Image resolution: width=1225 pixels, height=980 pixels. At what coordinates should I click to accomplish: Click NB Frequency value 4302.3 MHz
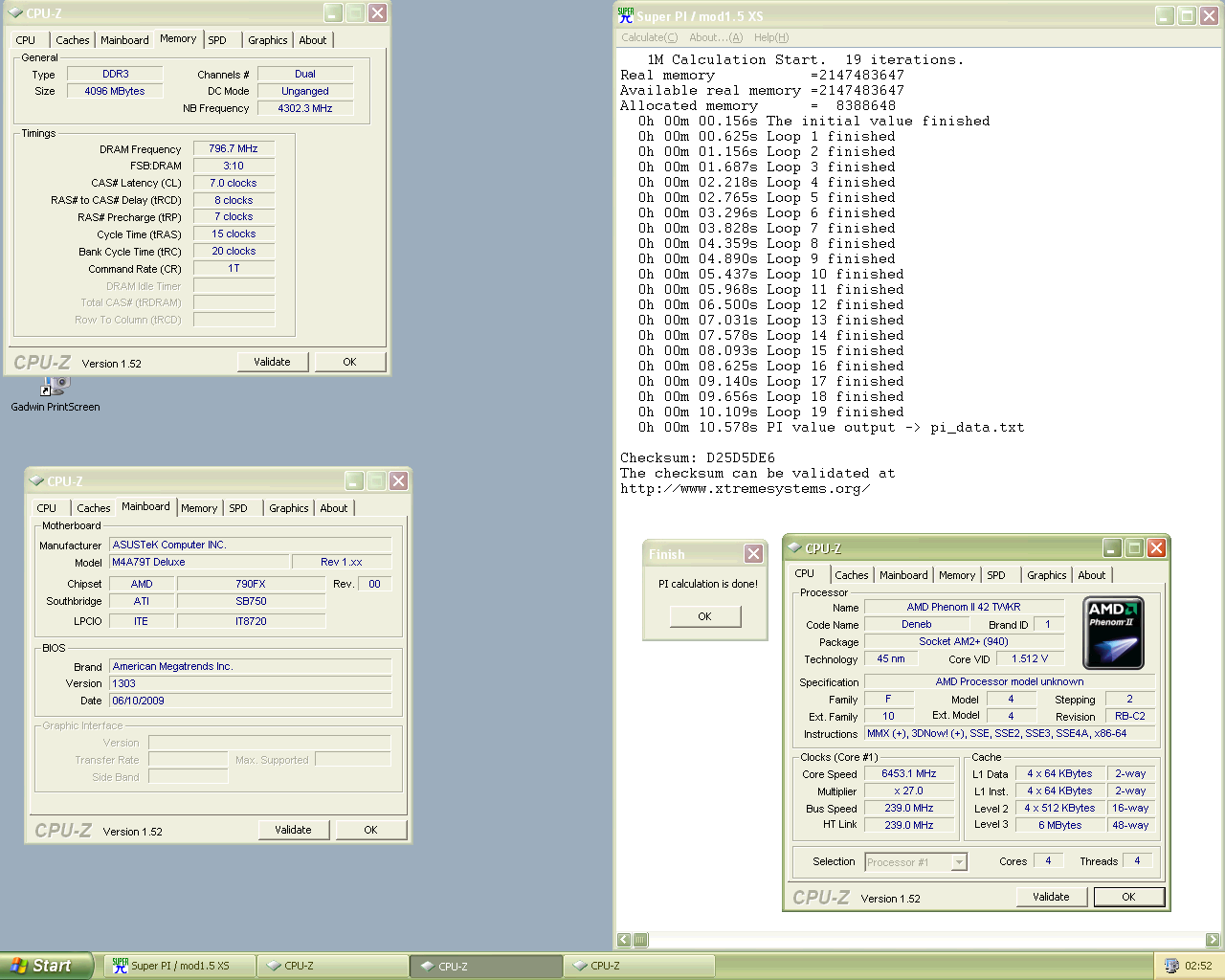[x=305, y=108]
